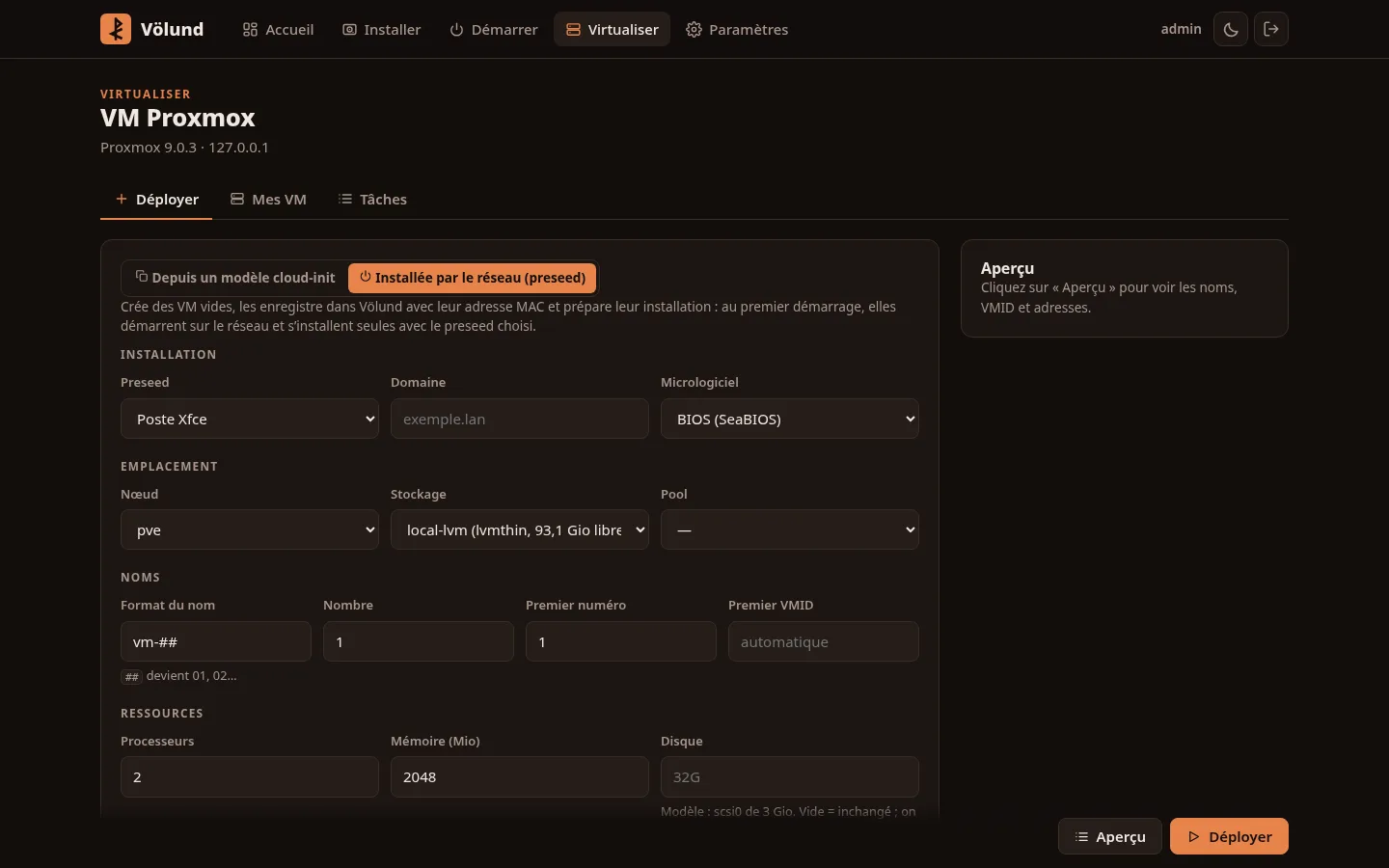Click the Premier VMID field
The image size is (1389, 868).
tap(824, 642)
